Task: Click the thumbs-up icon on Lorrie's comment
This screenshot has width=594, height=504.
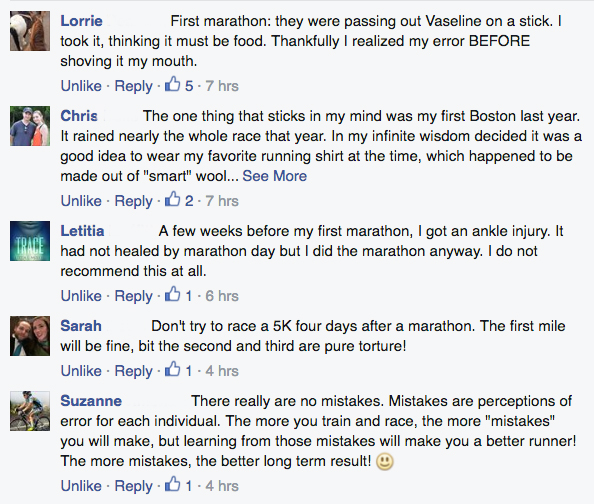Action: (172, 85)
